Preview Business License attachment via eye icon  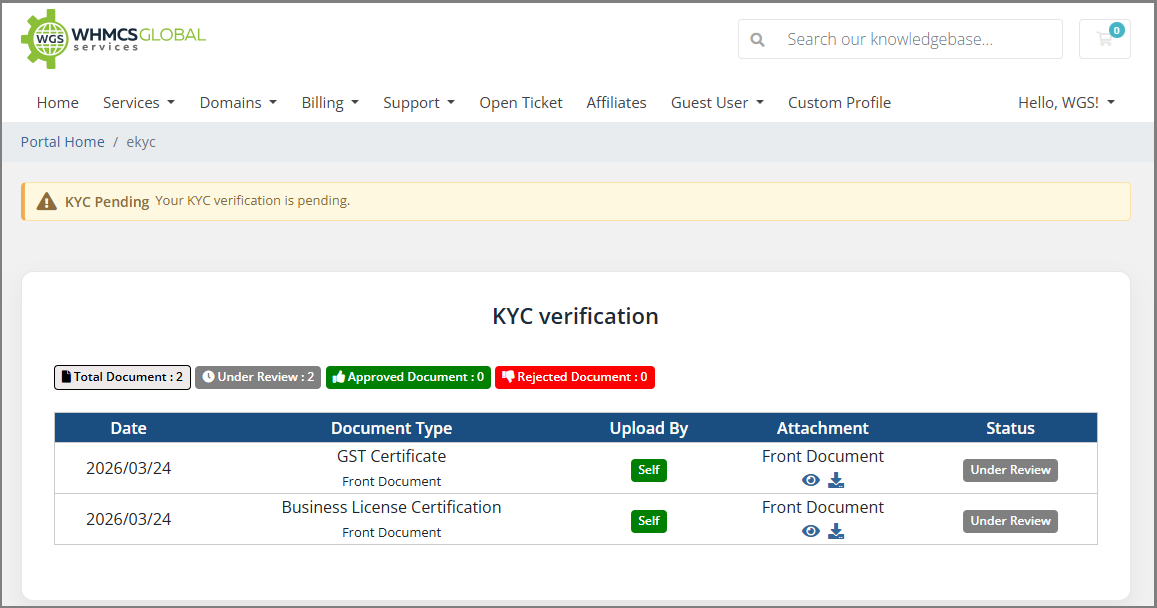(x=811, y=531)
